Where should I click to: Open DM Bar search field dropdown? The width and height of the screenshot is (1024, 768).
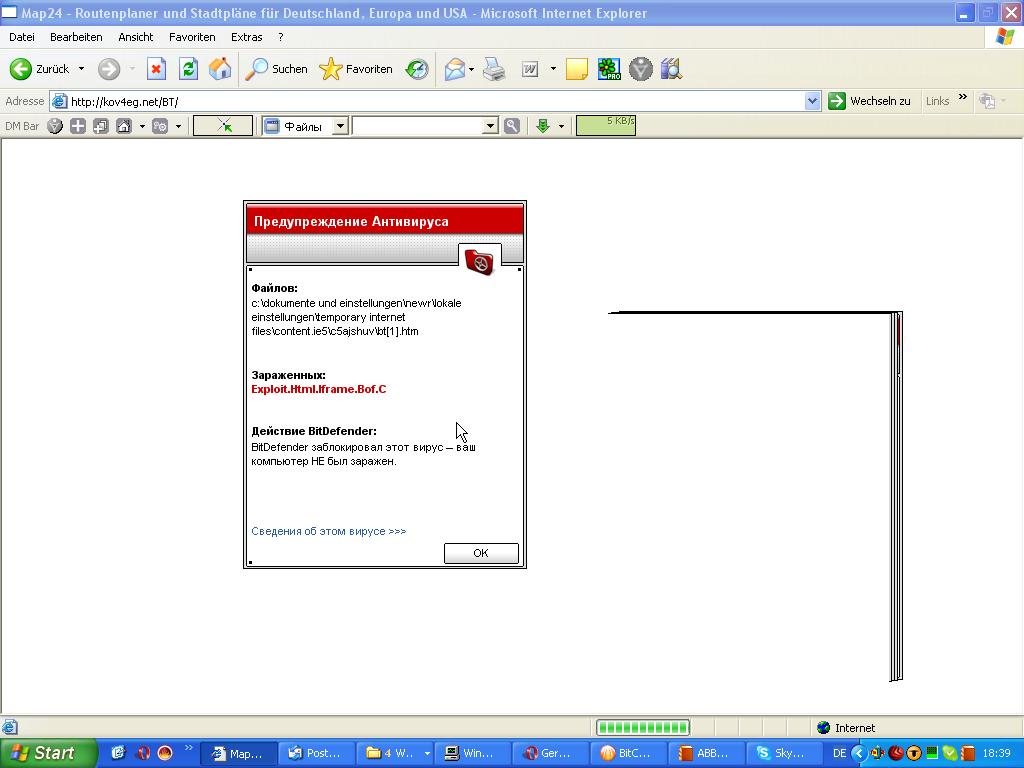coord(490,126)
